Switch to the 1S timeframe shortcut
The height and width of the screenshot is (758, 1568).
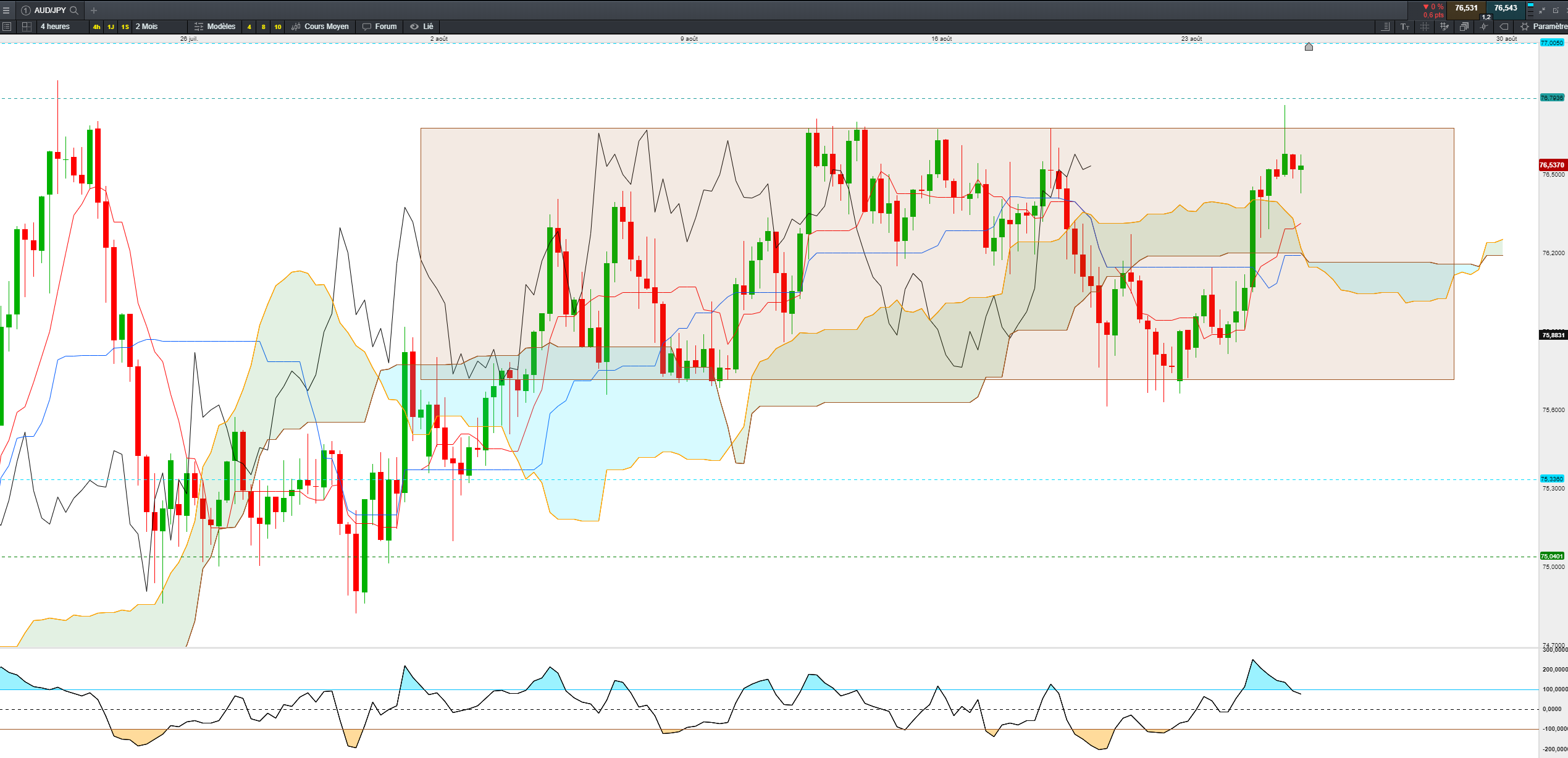coord(125,27)
